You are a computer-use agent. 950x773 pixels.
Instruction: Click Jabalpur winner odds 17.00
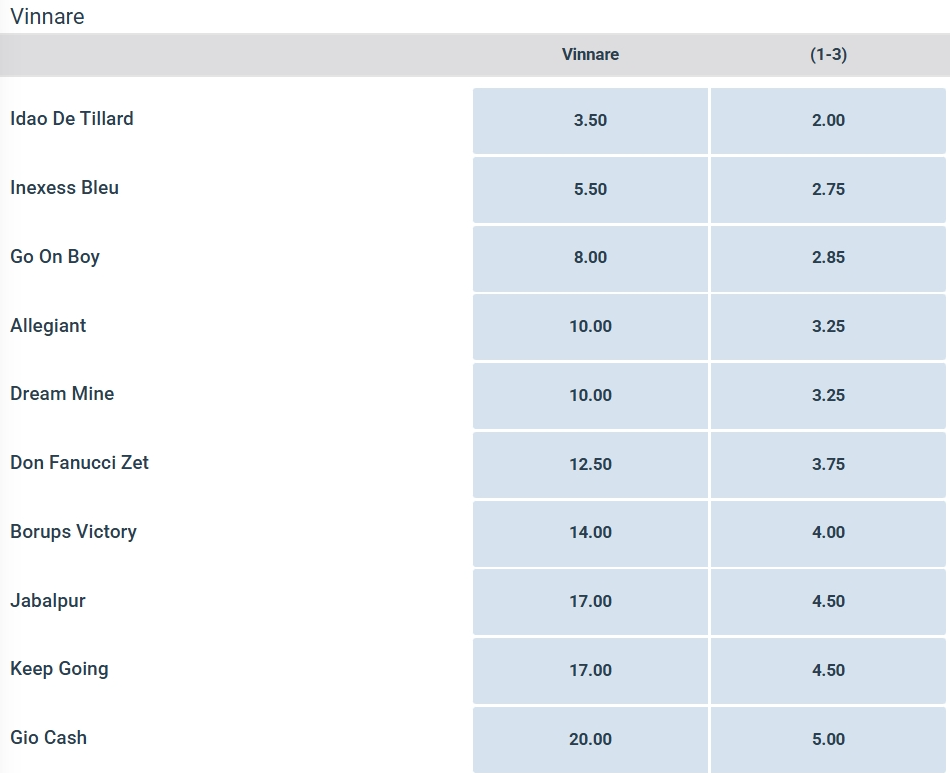(590, 602)
